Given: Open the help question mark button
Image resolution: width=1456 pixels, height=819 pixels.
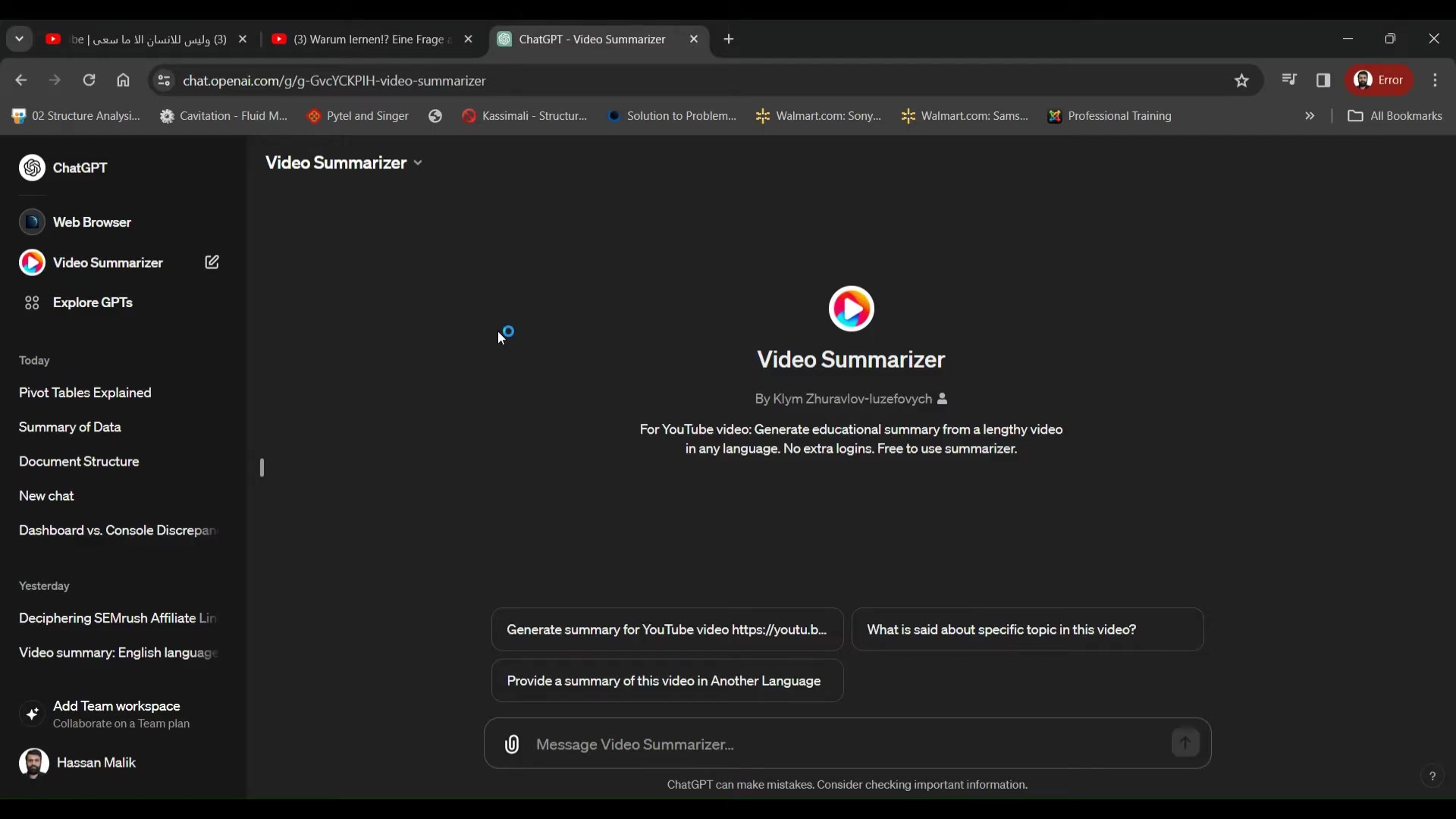Looking at the screenshot, I should 1432,776.
